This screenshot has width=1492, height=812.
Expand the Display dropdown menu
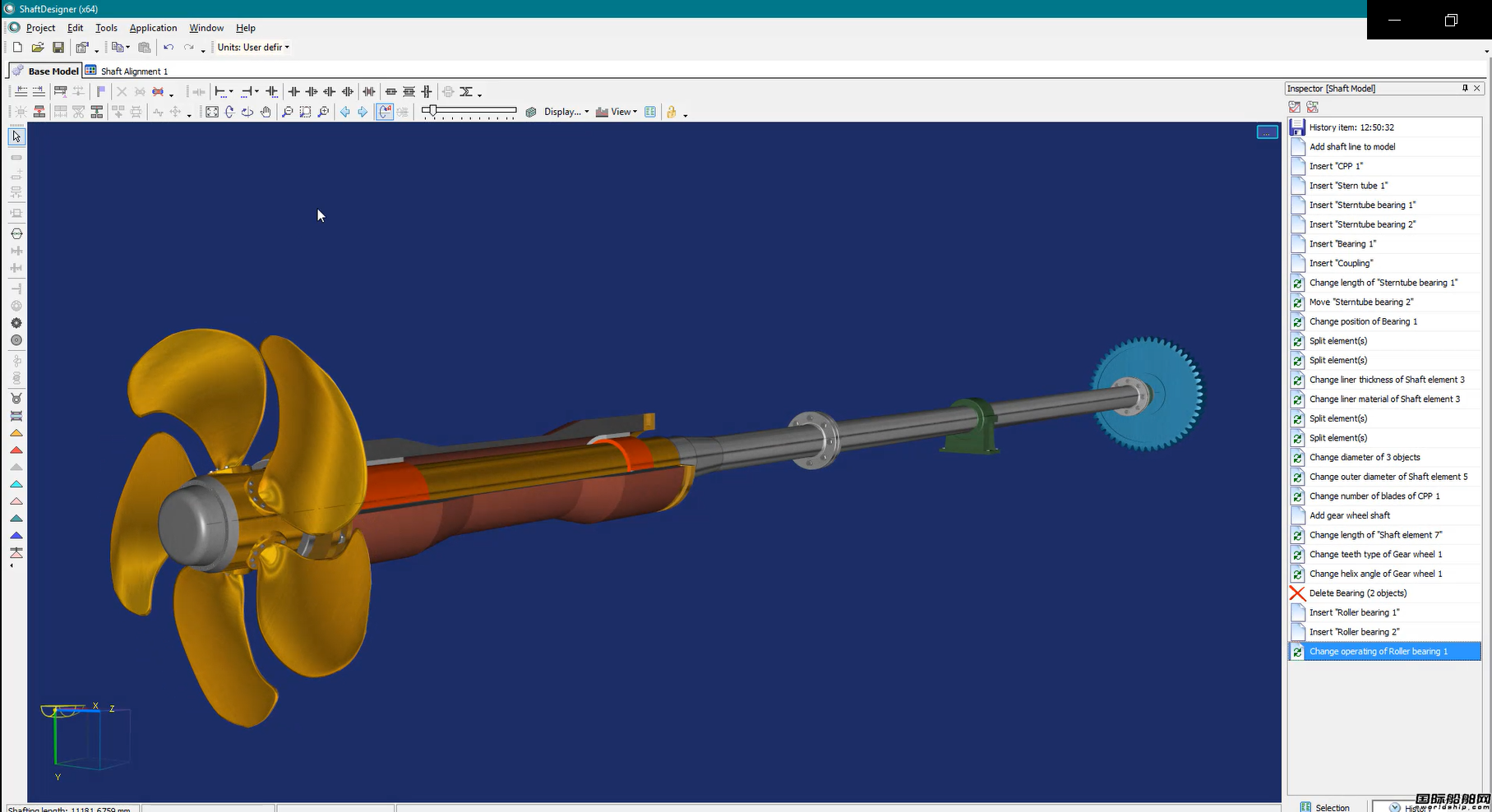(x=566, y=112)
